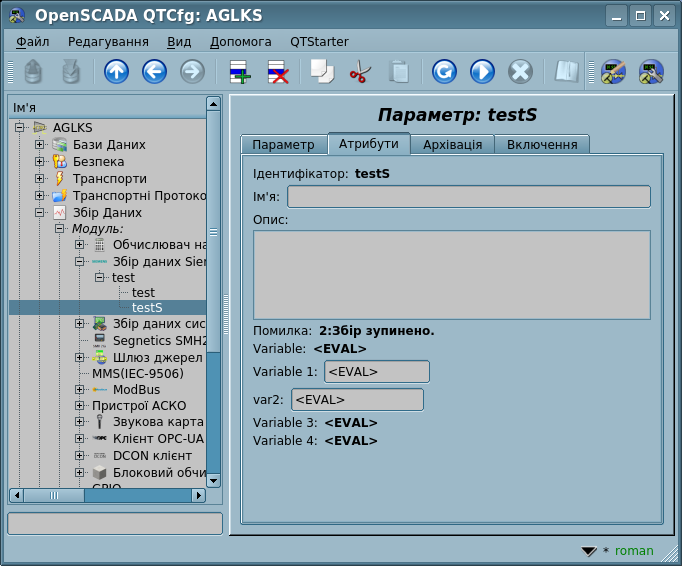682x566 pixels.
Task: Switch to the Параметр tab
Action: tap(283, 144)
